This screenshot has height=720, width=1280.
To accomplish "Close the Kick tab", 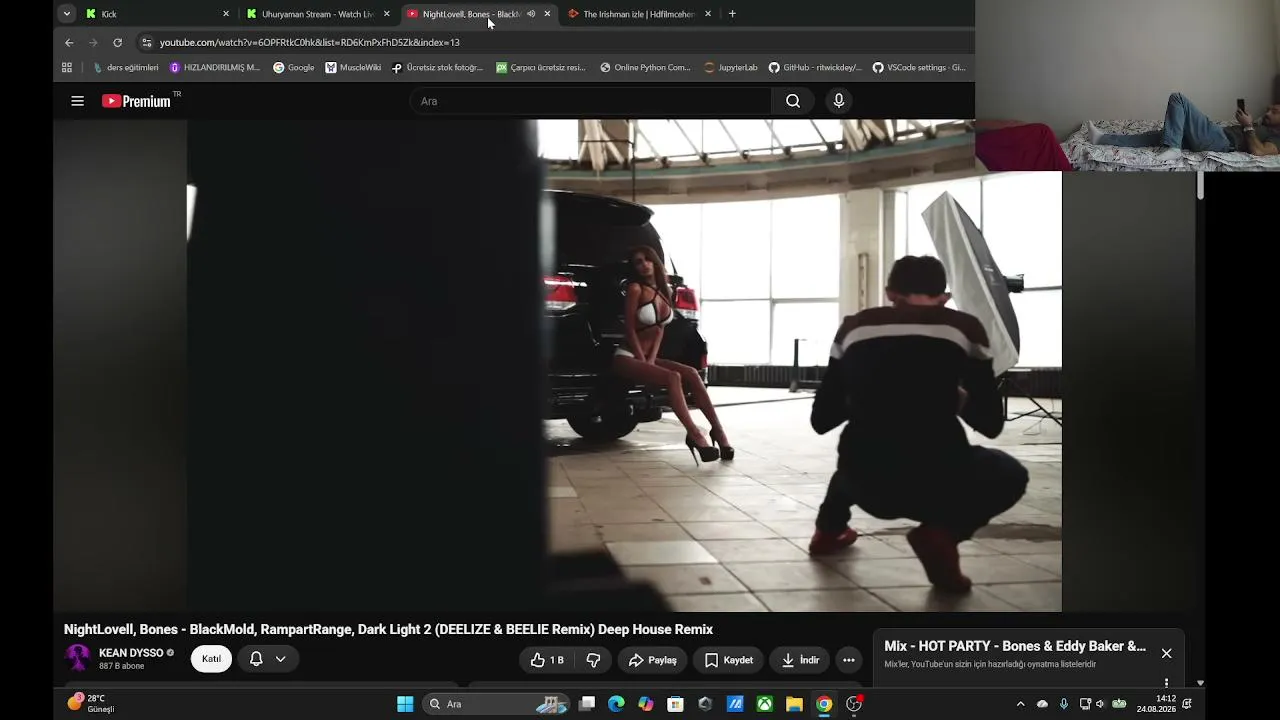I will pyautogui.click(x=226, y=14).
